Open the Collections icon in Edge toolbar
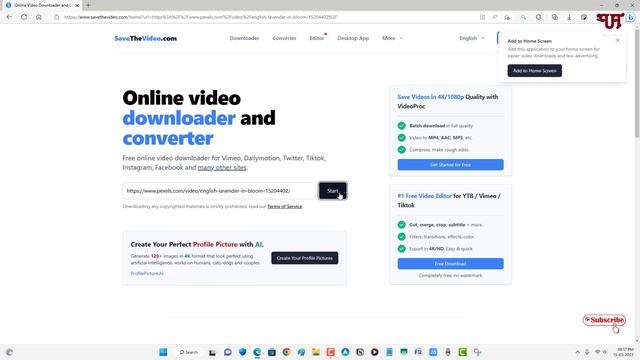The width and height of the screenshot is (640, 360). (x=554, y=17)
